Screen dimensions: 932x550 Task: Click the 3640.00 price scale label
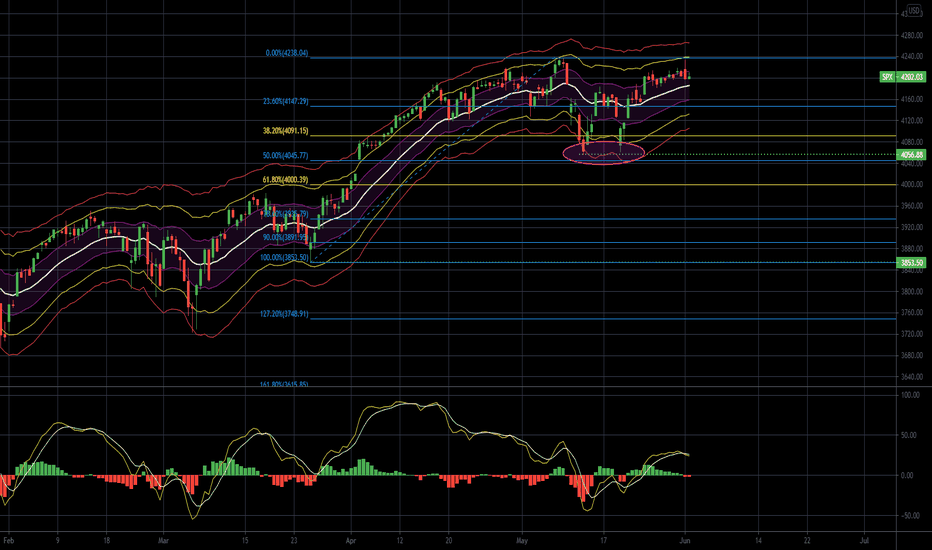(x=911, y=377)
